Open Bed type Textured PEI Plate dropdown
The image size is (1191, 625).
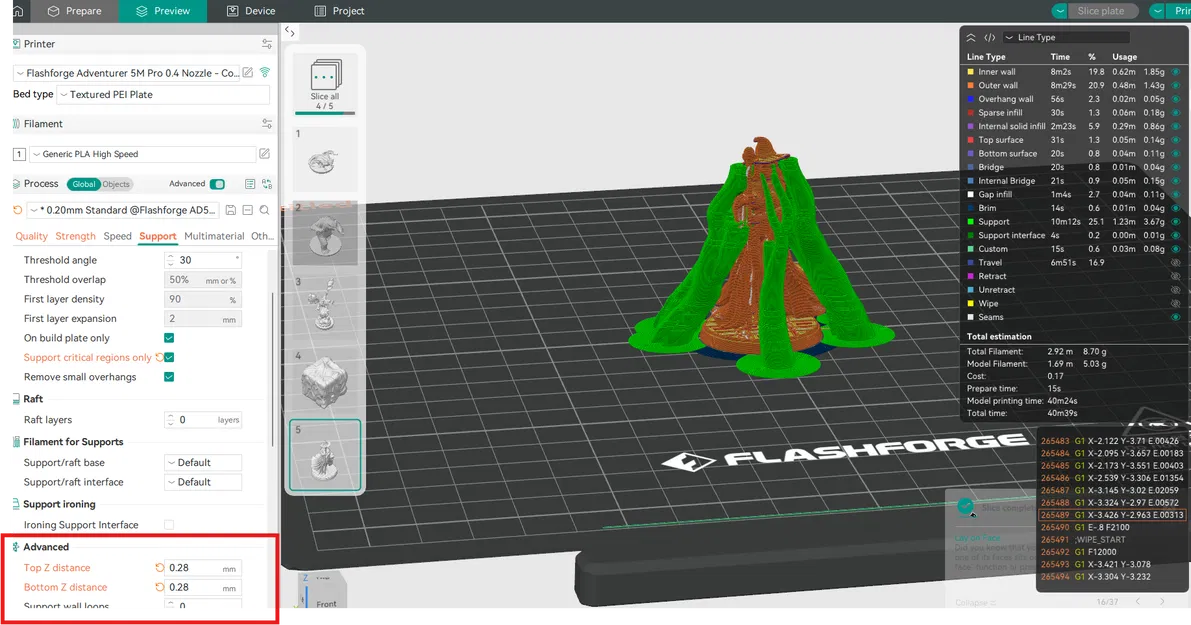[163, 95]
